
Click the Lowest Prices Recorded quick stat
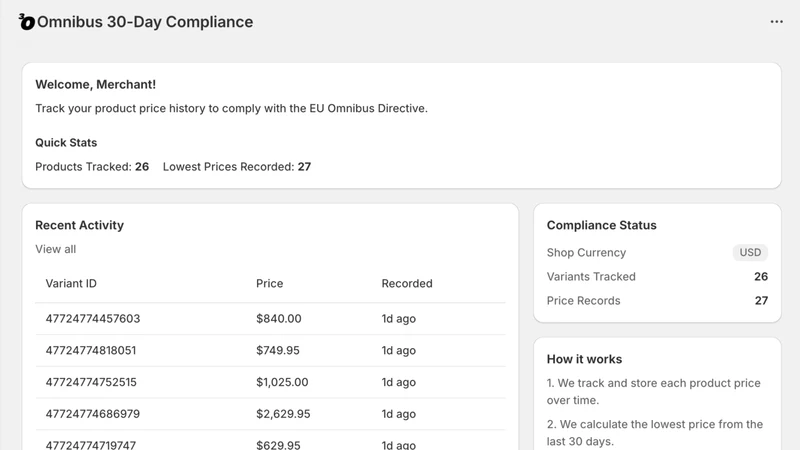point(237,166)
